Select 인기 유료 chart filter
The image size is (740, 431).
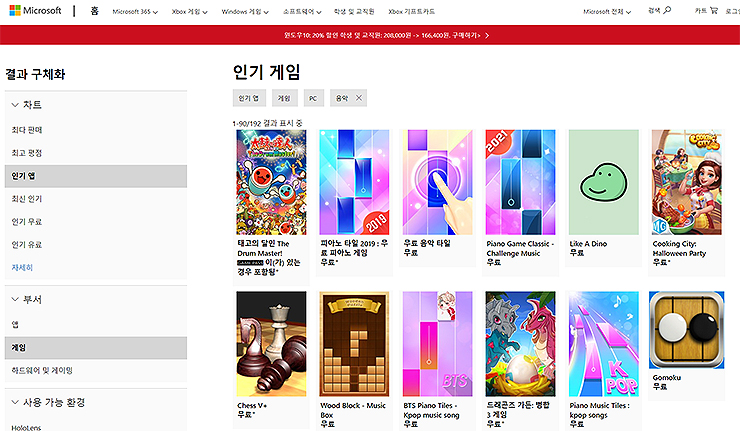27,245
